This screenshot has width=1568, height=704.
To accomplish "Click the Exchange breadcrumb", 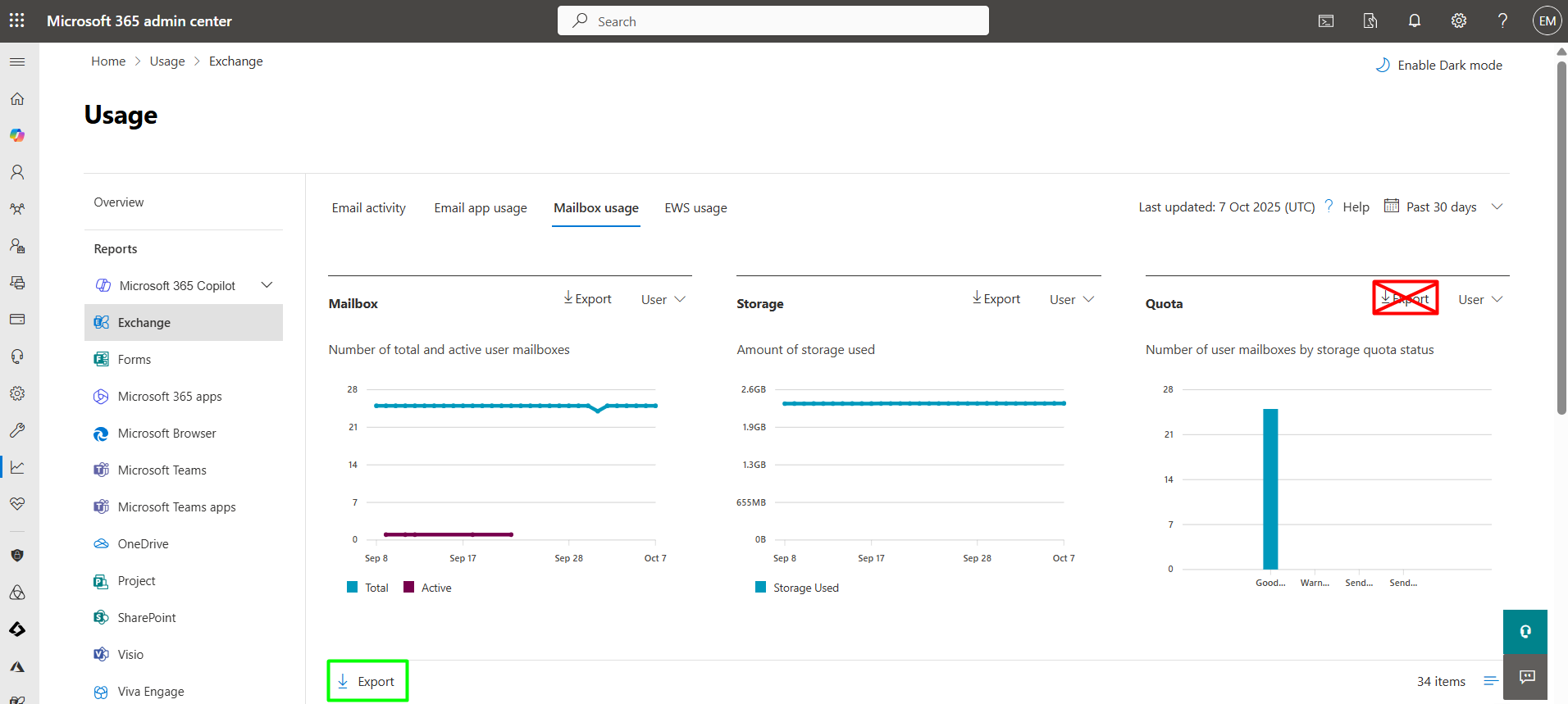I will 236,61.
